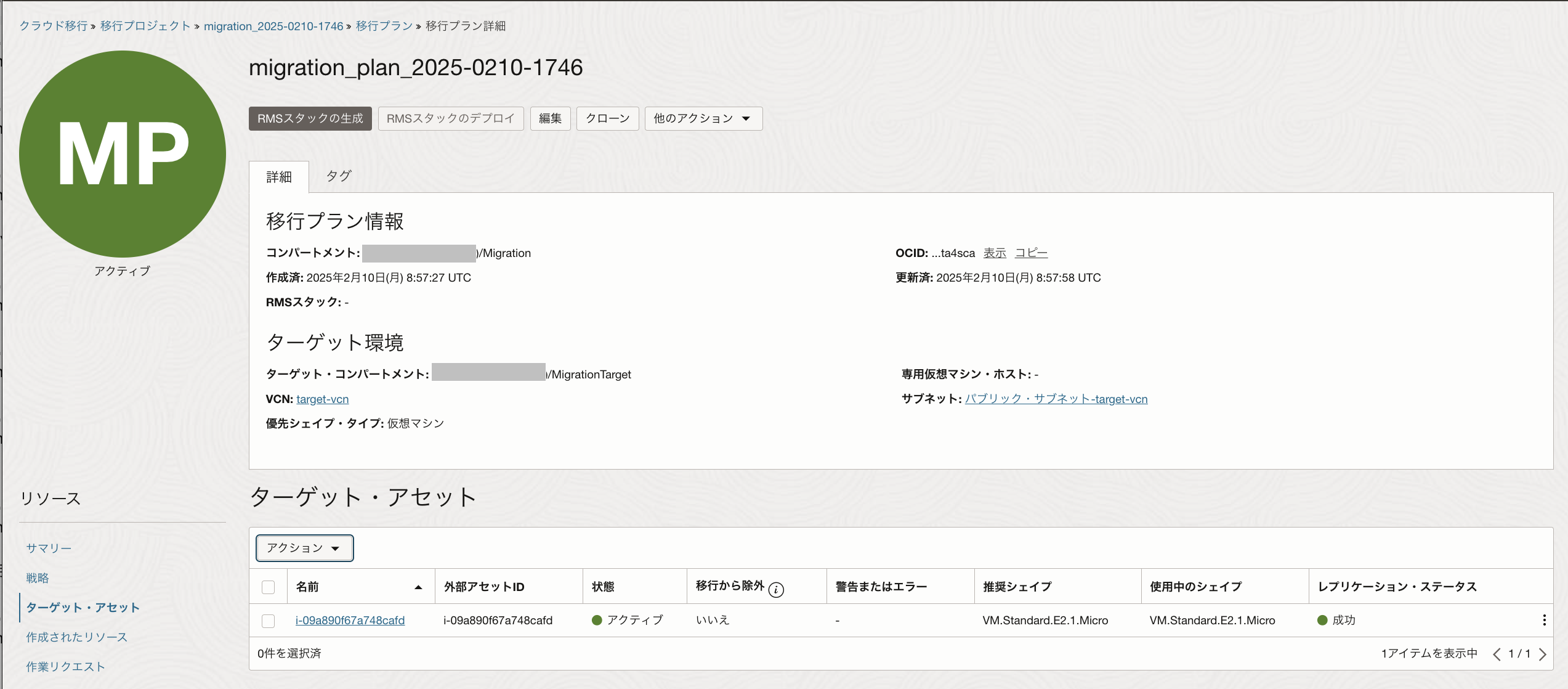Open the target-vcn link

[x=322, y=399]
